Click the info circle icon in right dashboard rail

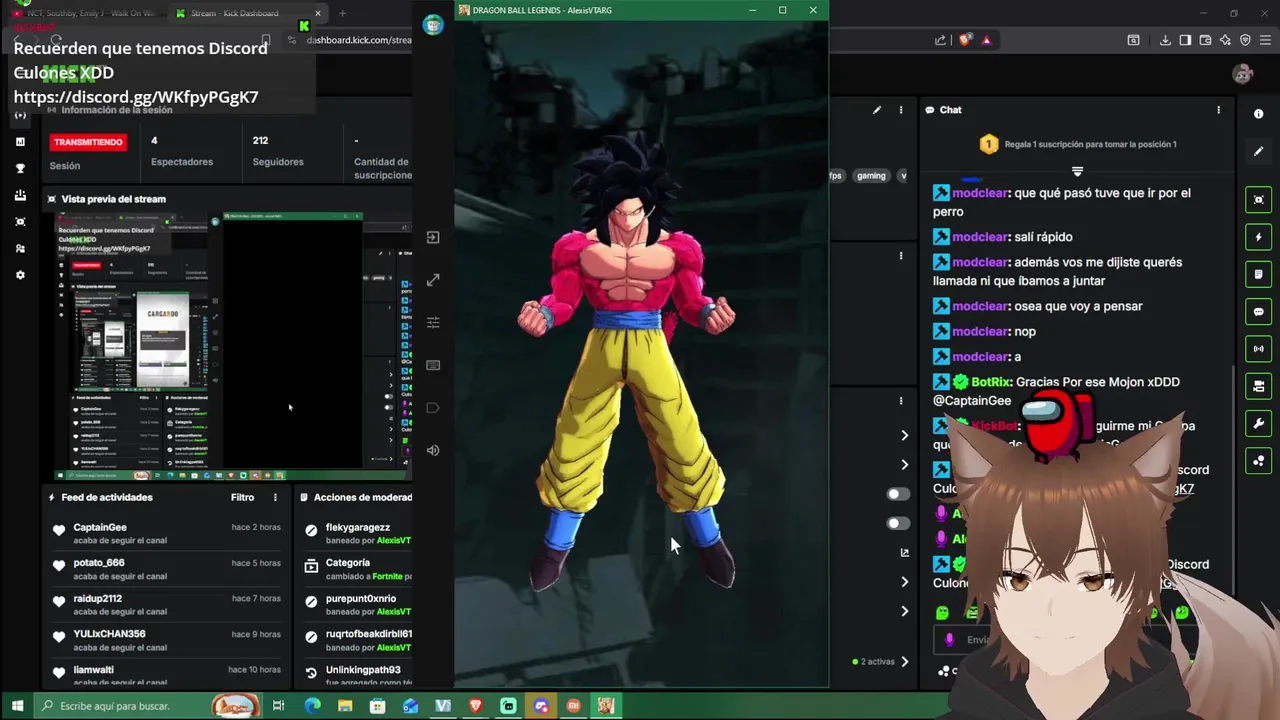1258,114
